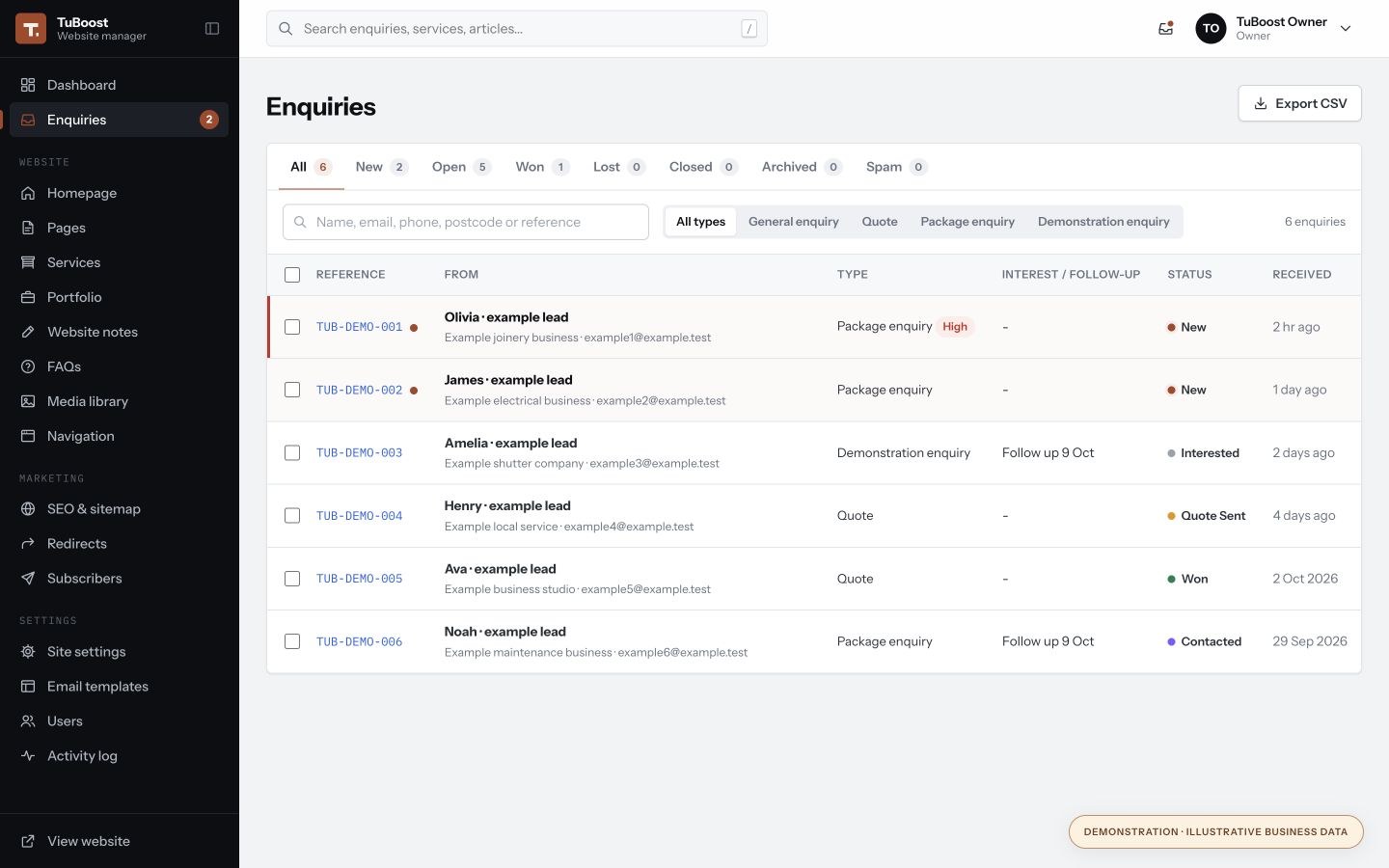Open Services in the sidebar
1389x868 pixels.
pyautogui.click(x=119, y=262)
